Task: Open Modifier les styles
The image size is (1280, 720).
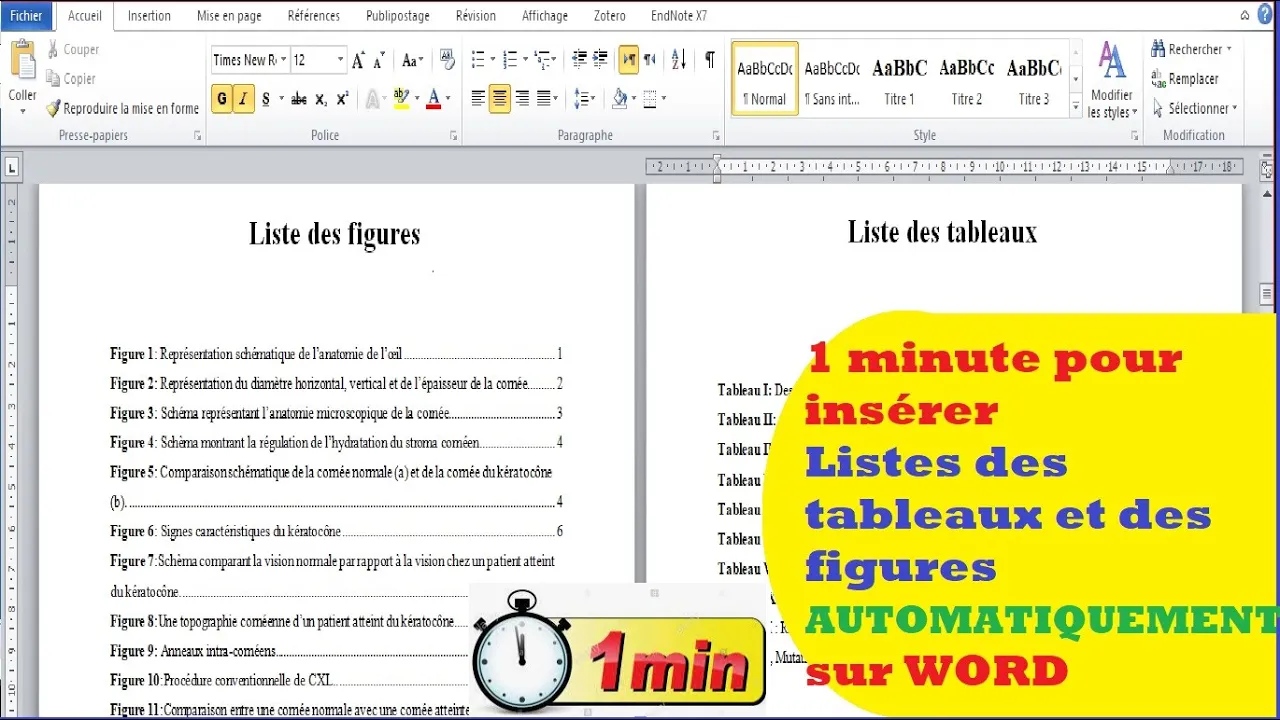Action: 1112,80
